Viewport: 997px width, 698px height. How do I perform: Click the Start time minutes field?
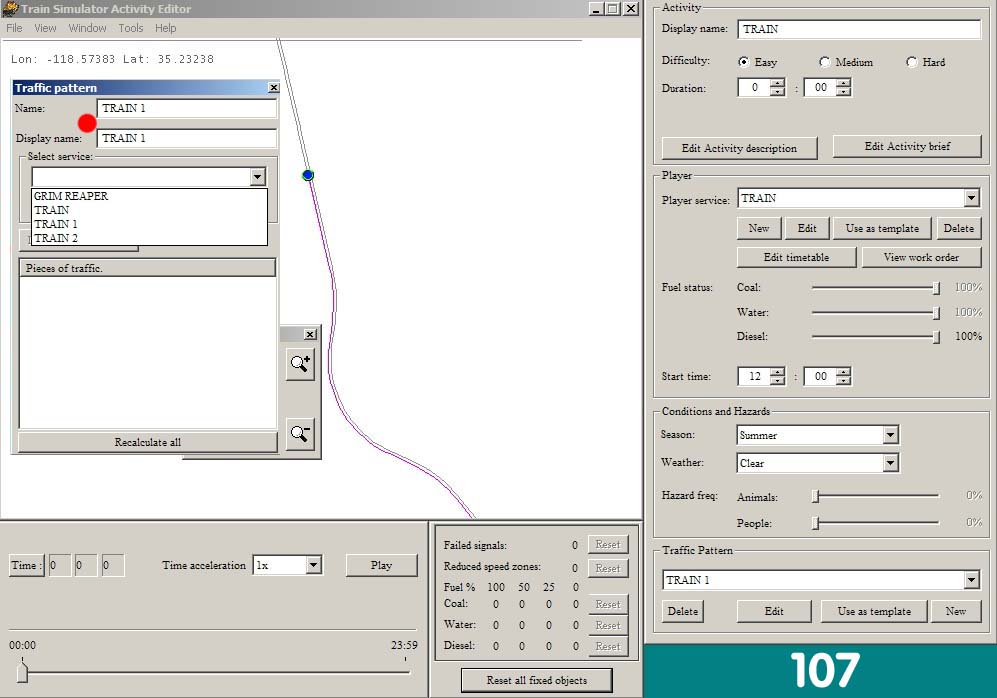coord(820,376)
